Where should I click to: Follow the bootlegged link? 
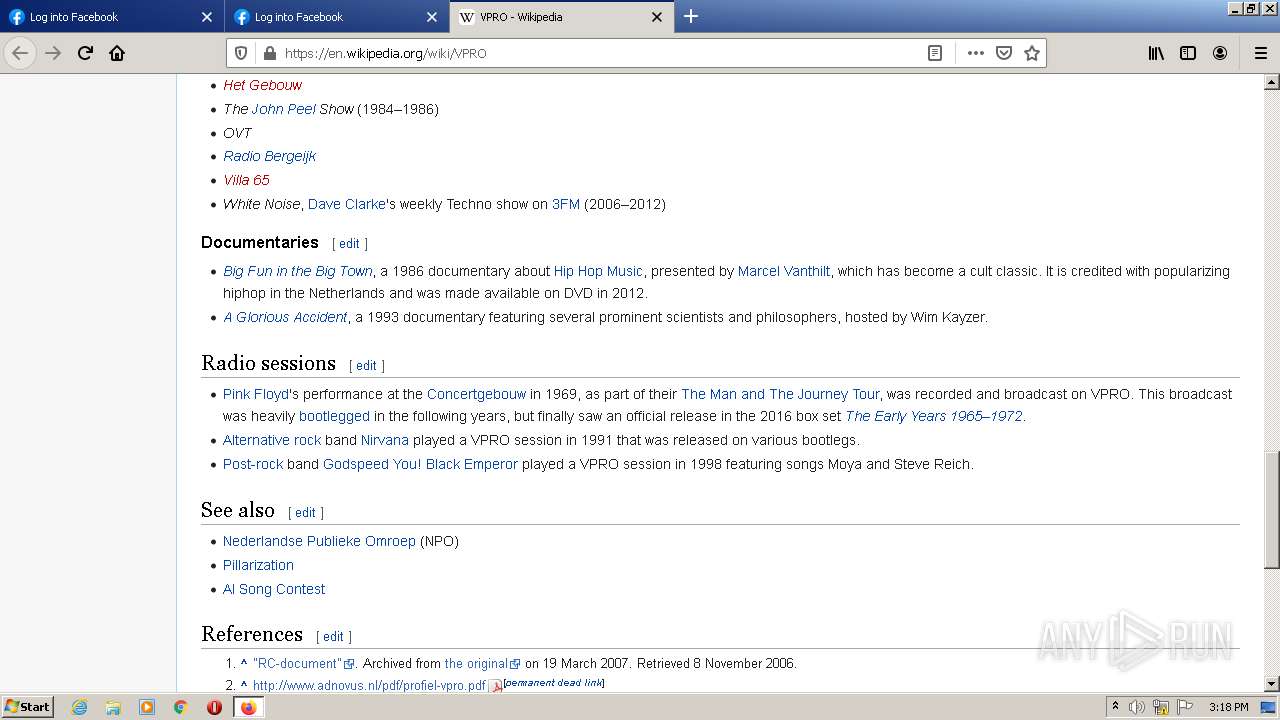pyautogui.click(x=334, y=416)
